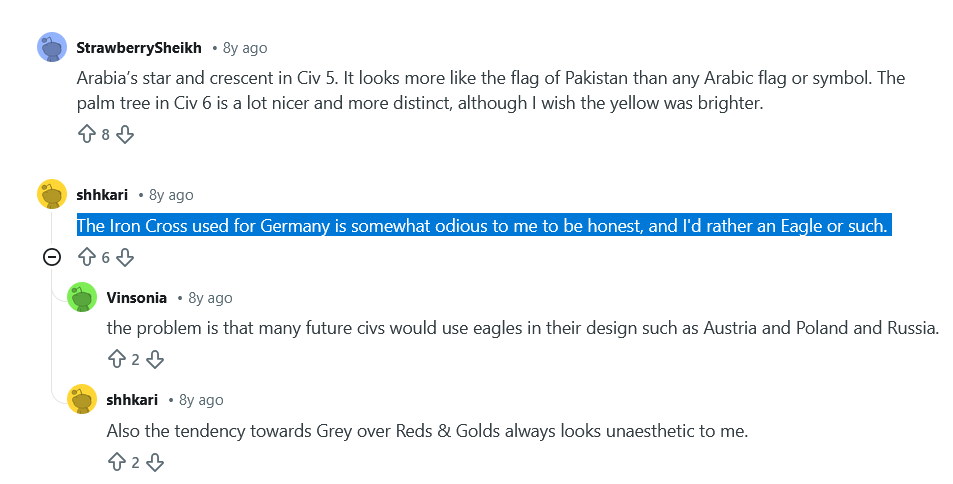953x484 pixels.
Task: Open Vinsonia's avatar profile
Action: pyautogui.click(x=82, y=297)
